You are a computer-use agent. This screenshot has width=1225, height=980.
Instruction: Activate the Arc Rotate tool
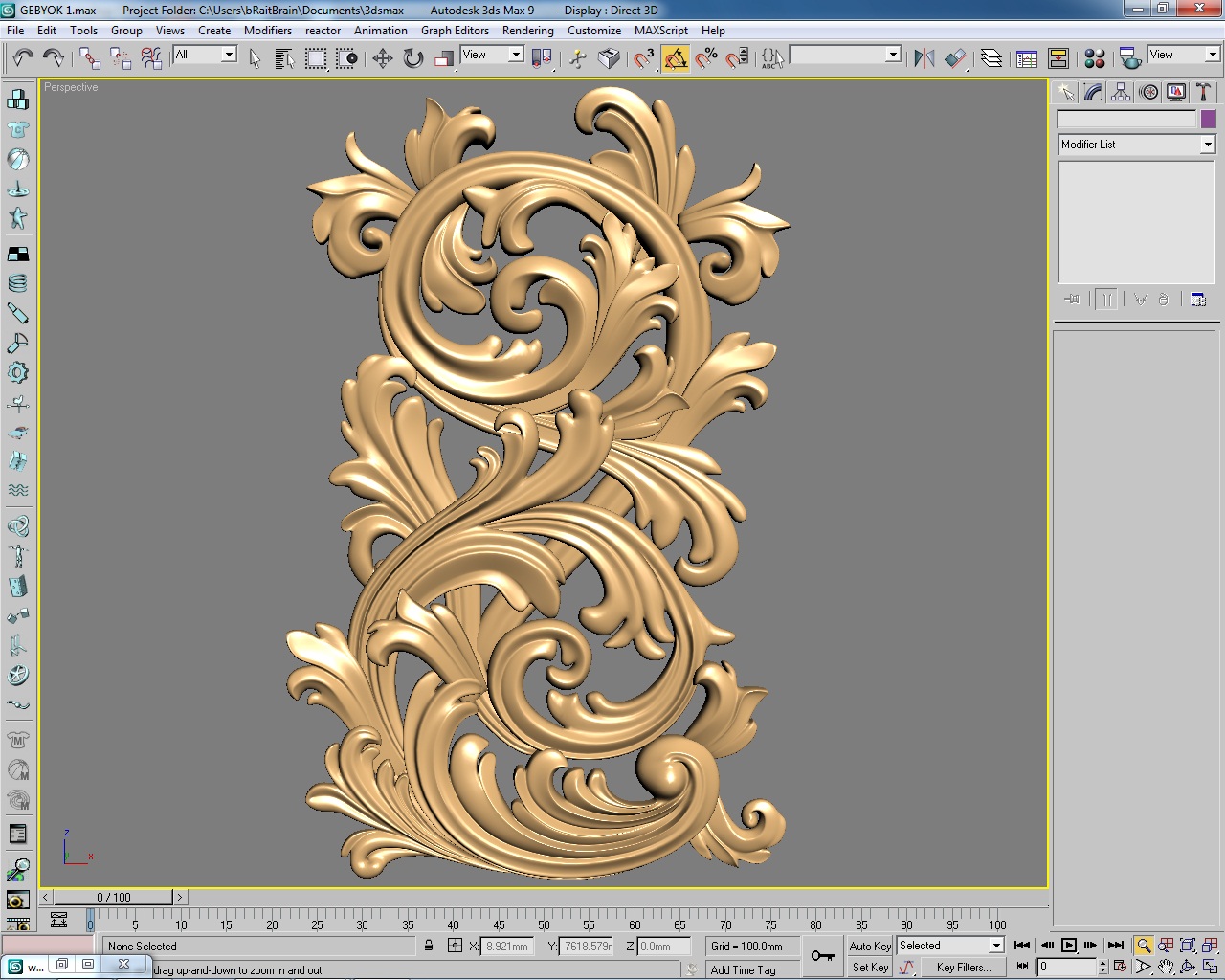click(x=1187, y=966)
